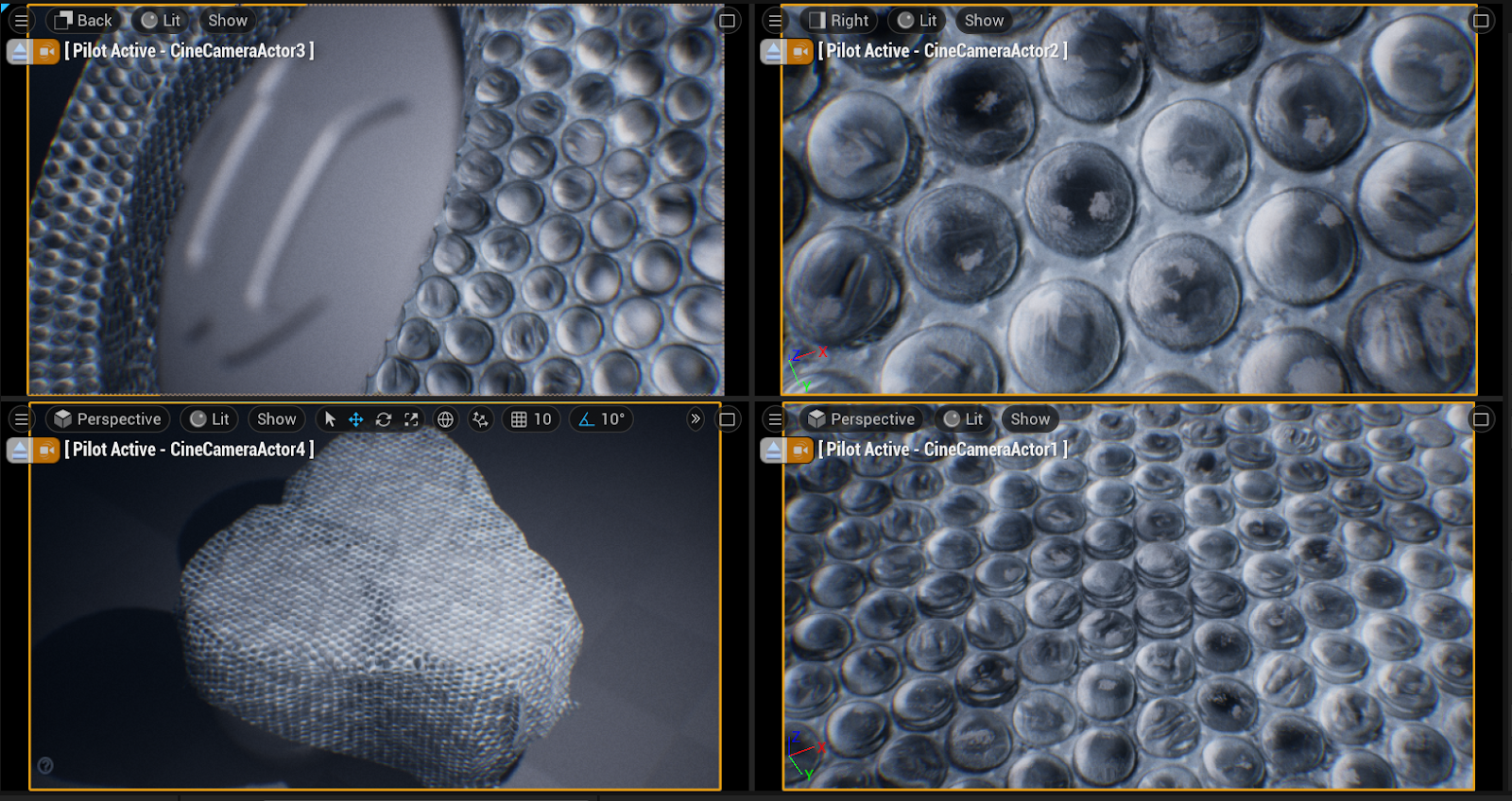
Task: Open CineCameraActor4 viewport options hamburger menu
Action: pyautogui.click(x=21, y=418)
